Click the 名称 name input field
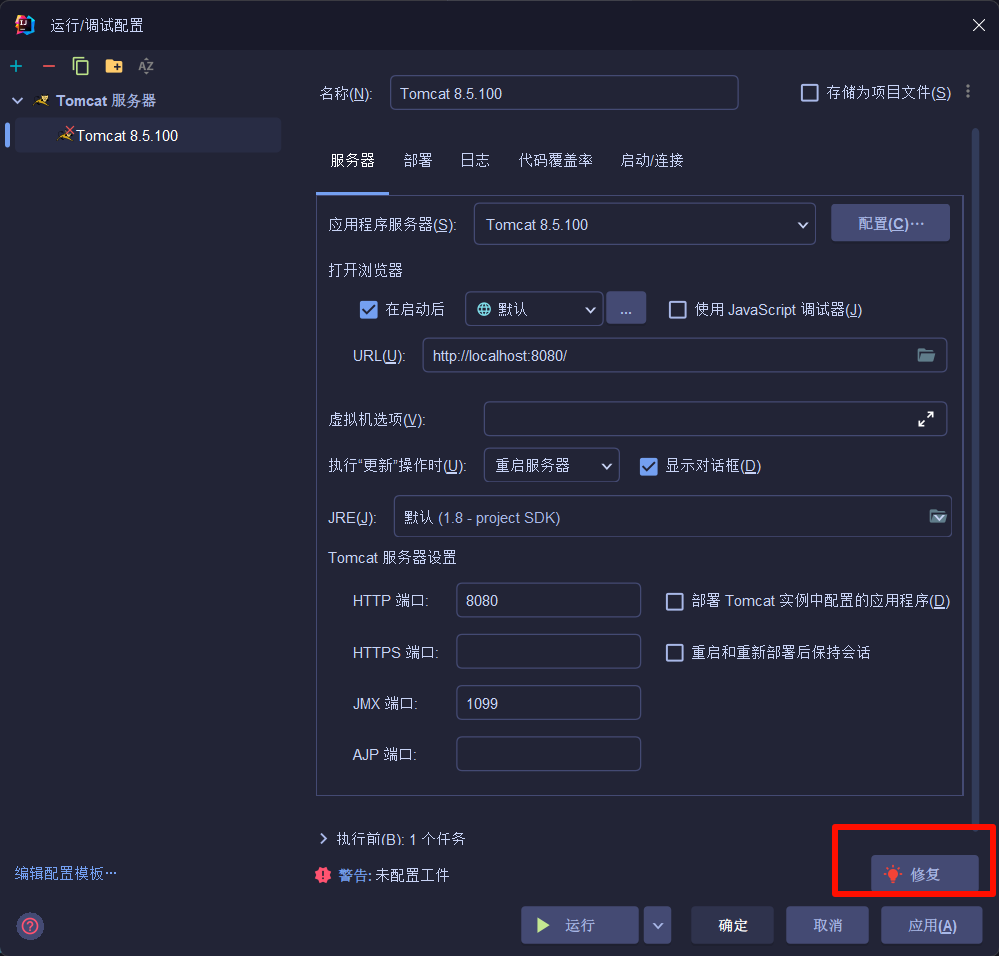999x956 pixels. coord(564,93)
